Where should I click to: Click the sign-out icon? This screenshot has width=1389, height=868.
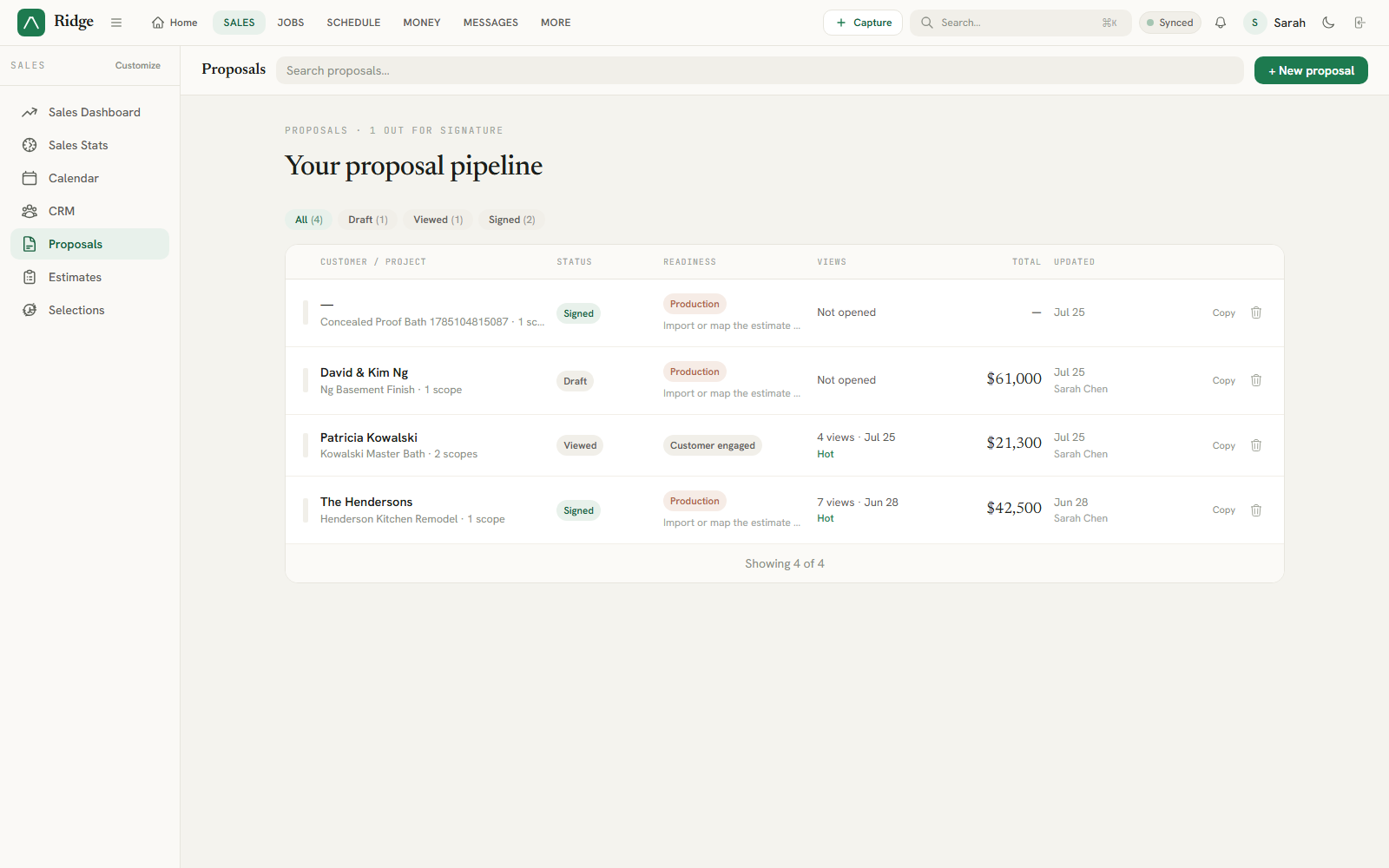point(1359,23)
